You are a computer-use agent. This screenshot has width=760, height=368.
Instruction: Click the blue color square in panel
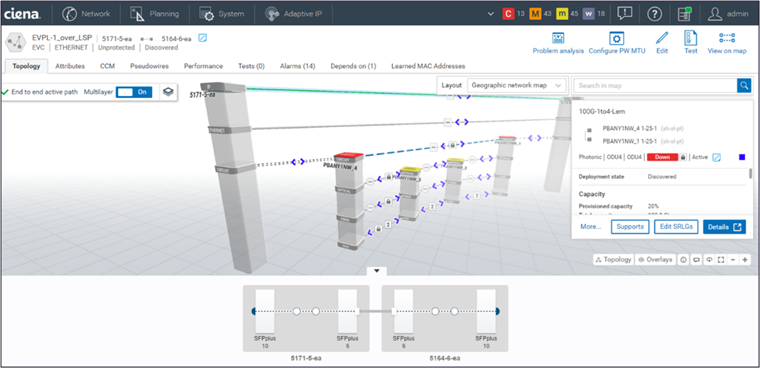[x=742, y=157]
